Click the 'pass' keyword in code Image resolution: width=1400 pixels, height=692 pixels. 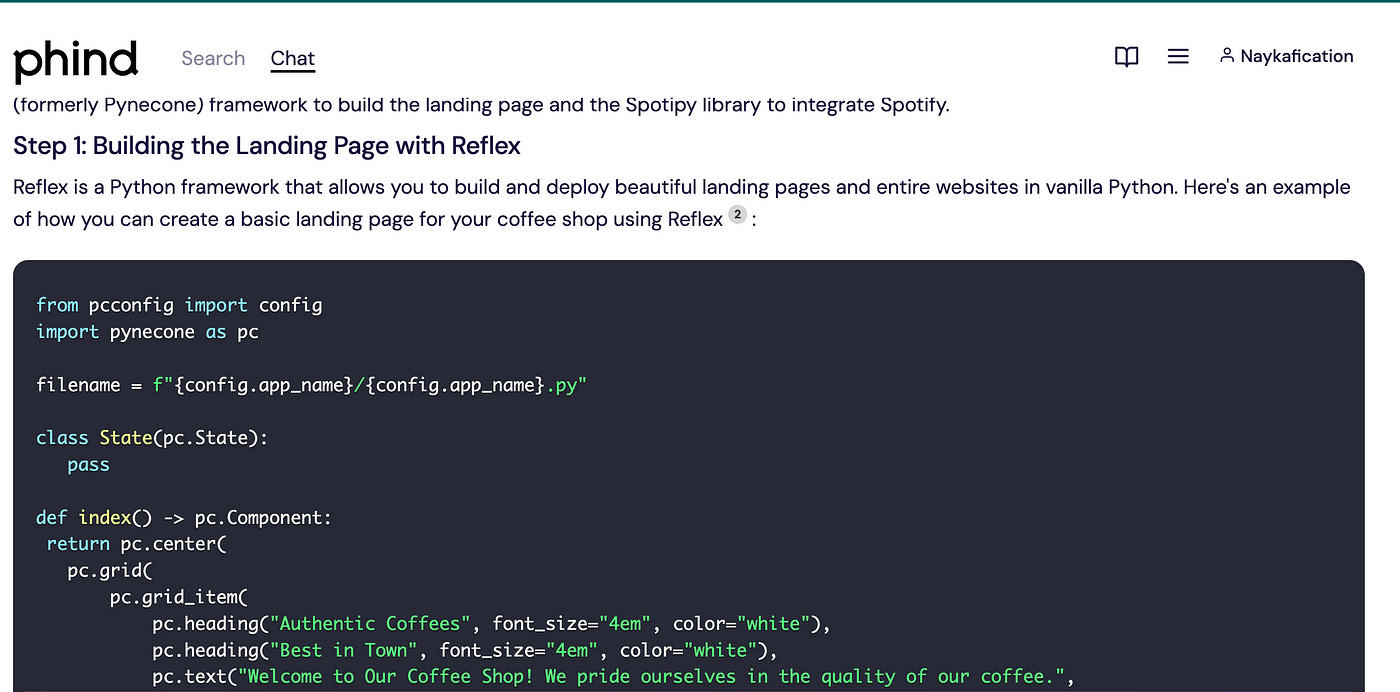coord(88,465)
